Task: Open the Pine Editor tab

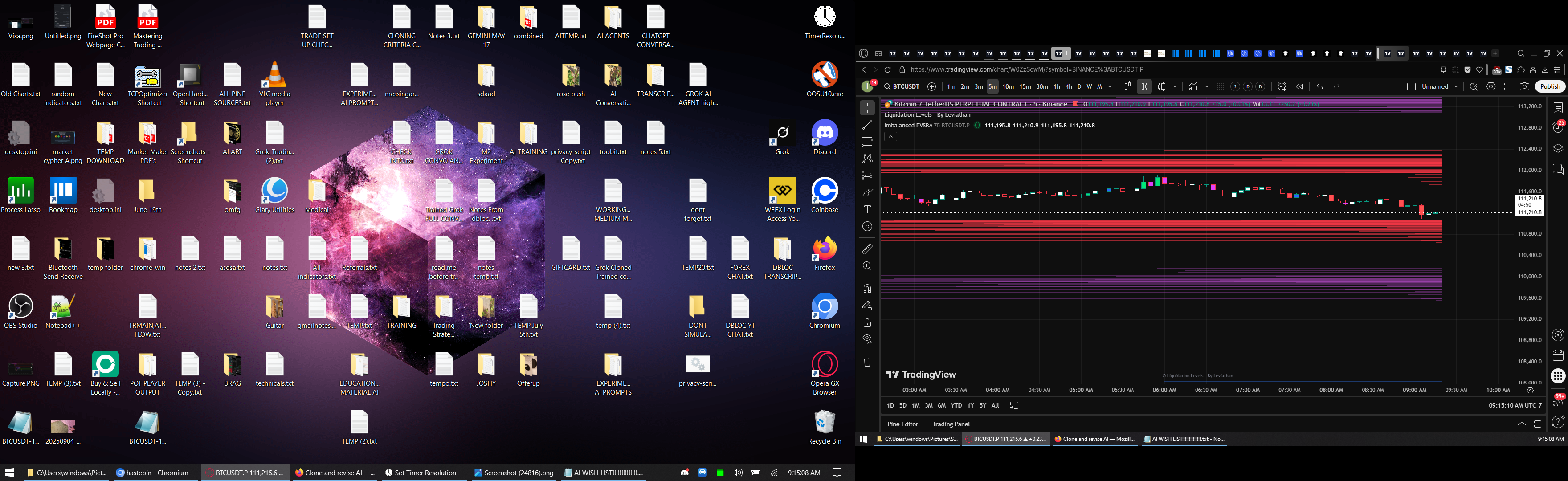Action: (x=902, y=424)
